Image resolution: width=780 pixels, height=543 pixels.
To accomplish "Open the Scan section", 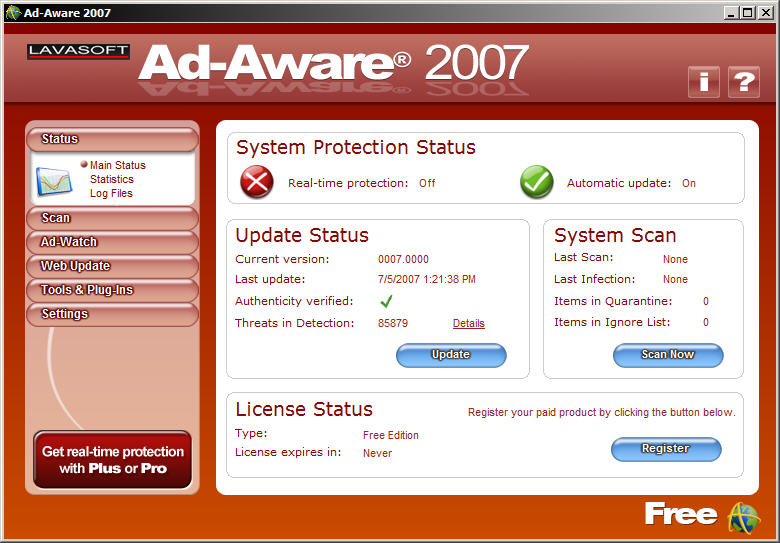I will point(112,218).
